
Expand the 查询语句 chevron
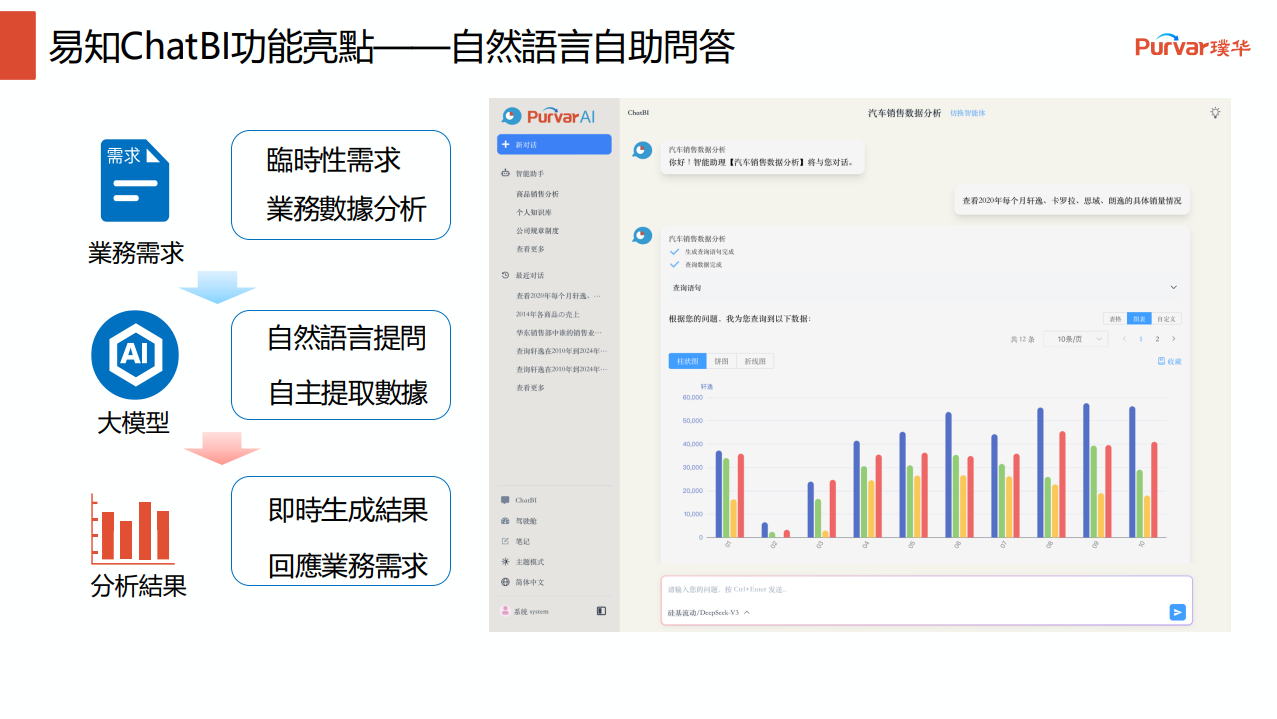pyautogui.click(x=1174, y=288)
